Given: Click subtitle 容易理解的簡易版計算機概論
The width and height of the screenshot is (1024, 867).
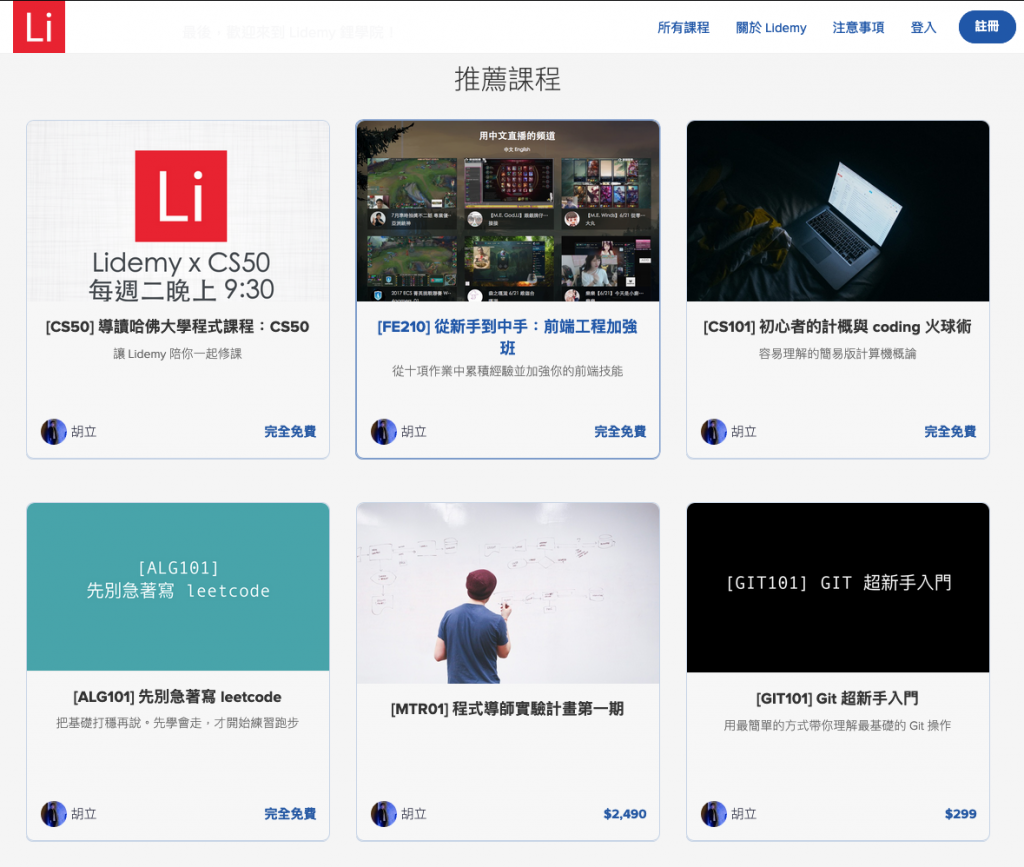Looking at the screenshot, I should [x=837, y=354].
